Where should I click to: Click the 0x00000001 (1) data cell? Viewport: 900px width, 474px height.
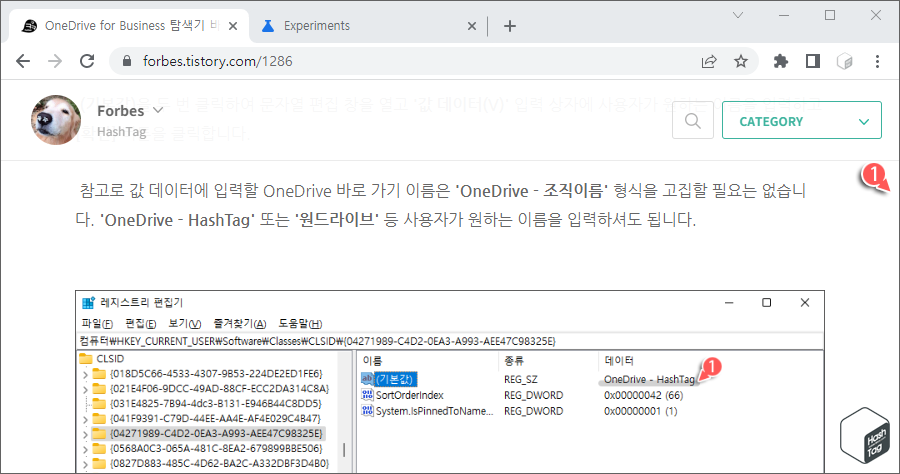(x=641, y=411)
